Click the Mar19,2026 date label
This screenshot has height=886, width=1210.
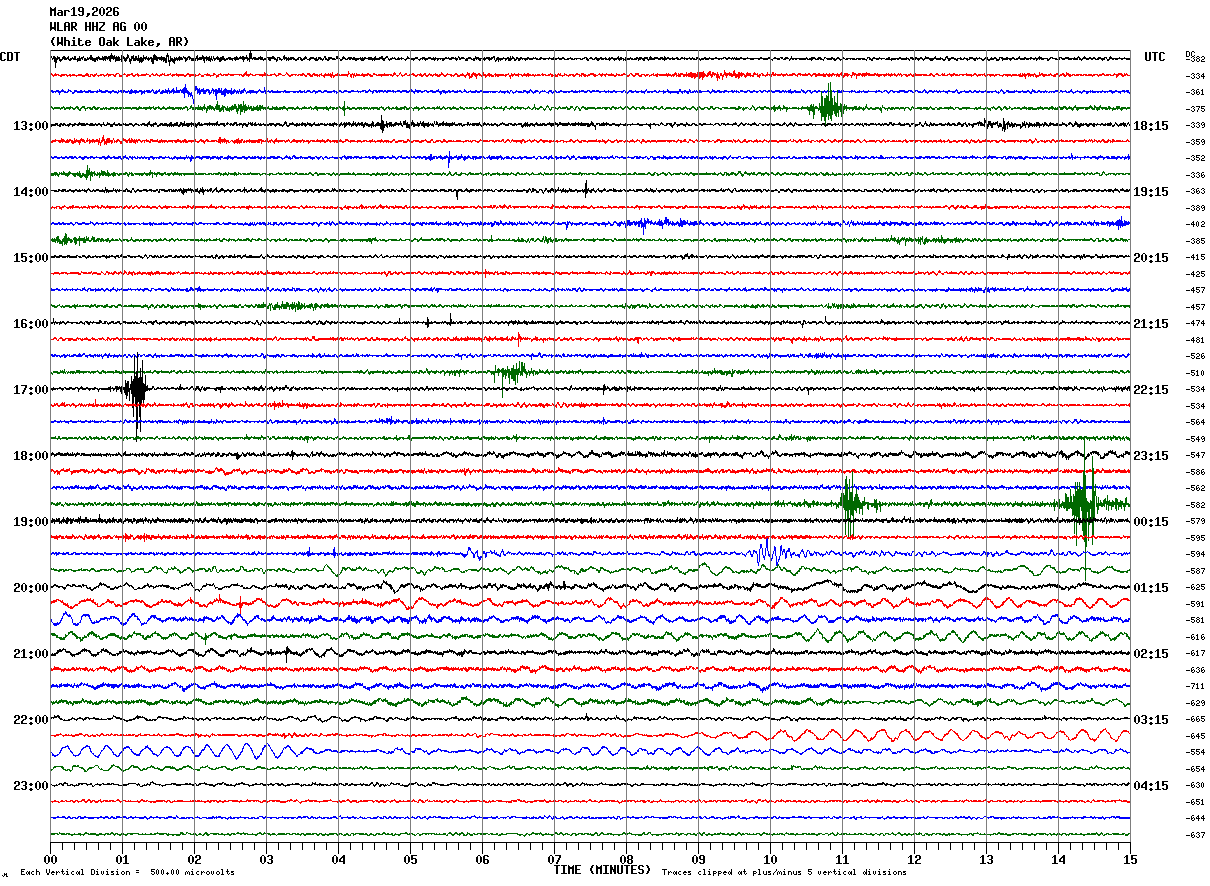[84, 12]
